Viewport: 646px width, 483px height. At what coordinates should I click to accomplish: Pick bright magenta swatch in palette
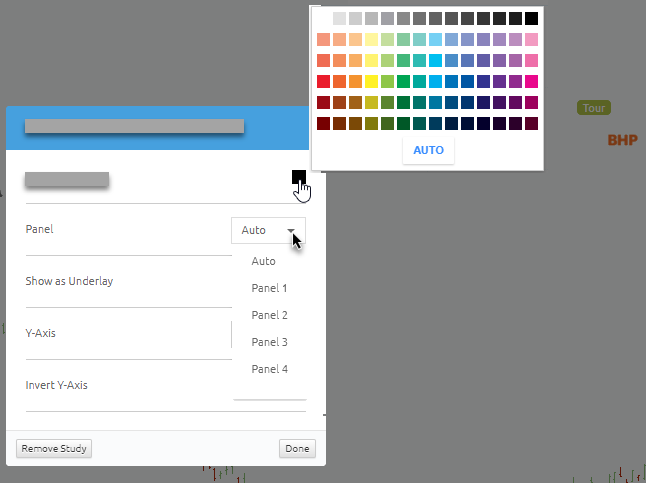(x=531, y=82)
